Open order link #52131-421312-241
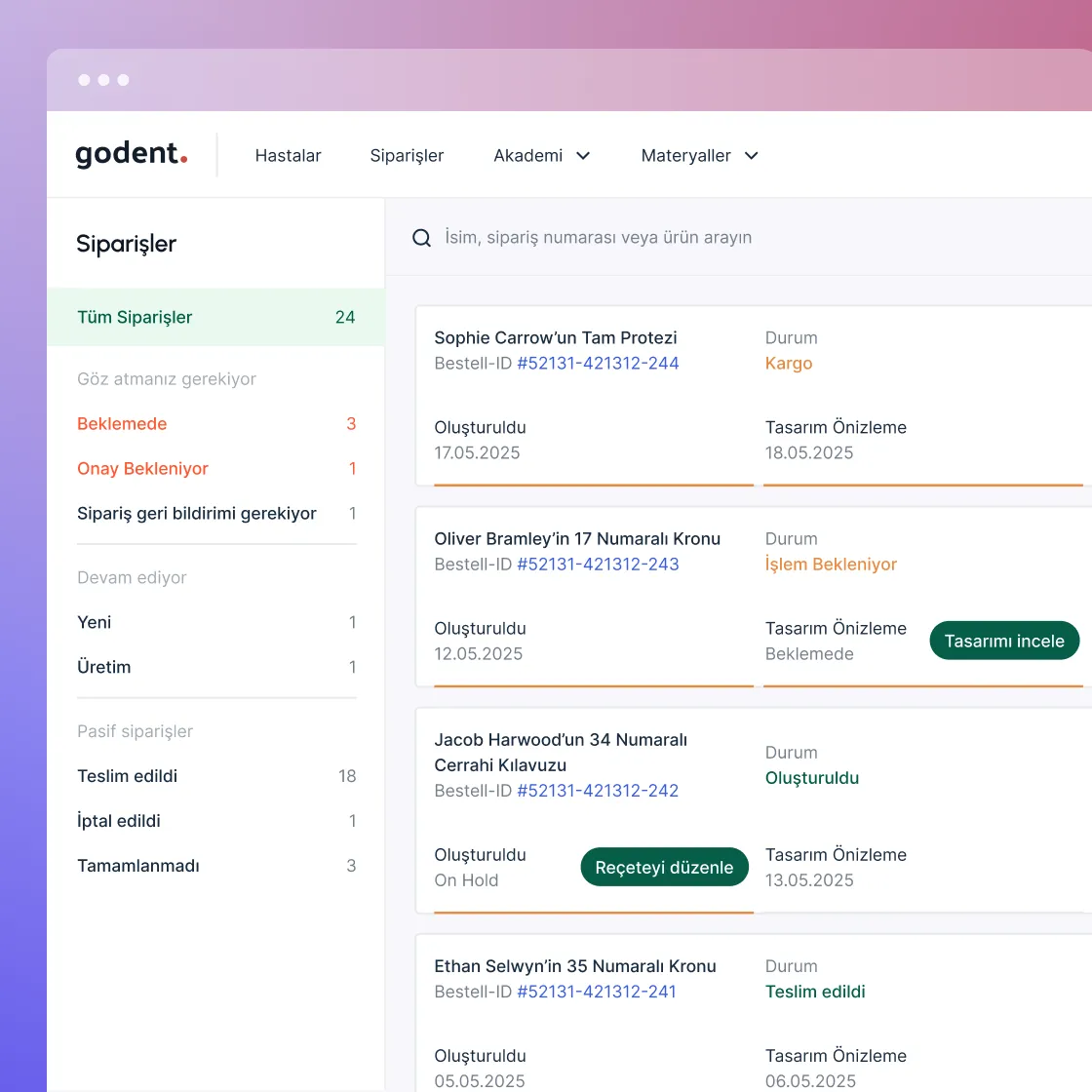 click(596, 991)
